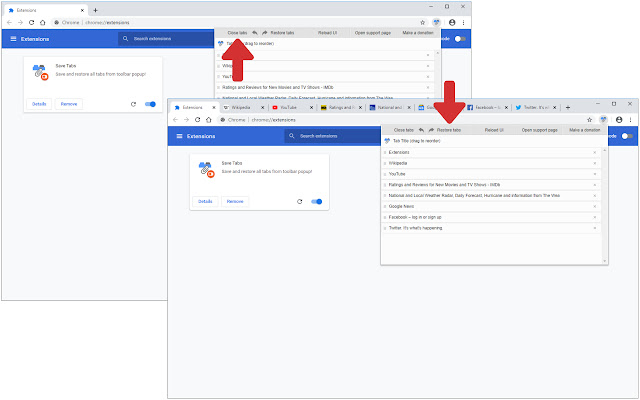Click Reload UI in back window popup
This screenshot has height=400, width=640.
[327, 33]
